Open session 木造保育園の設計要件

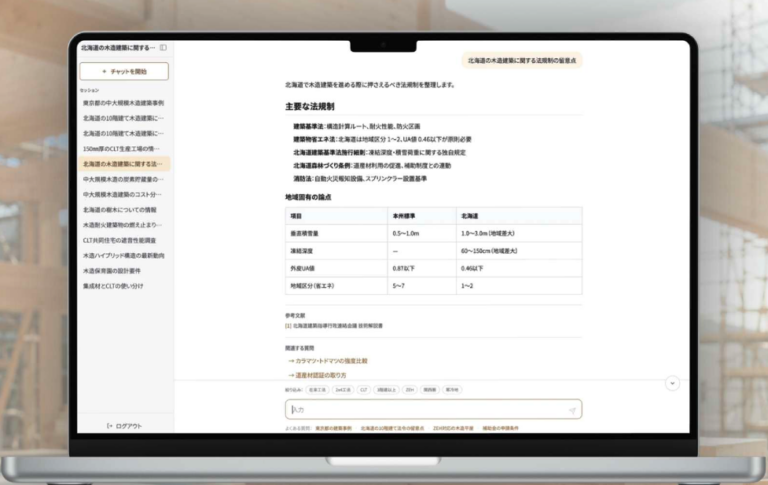click(123, 270)
